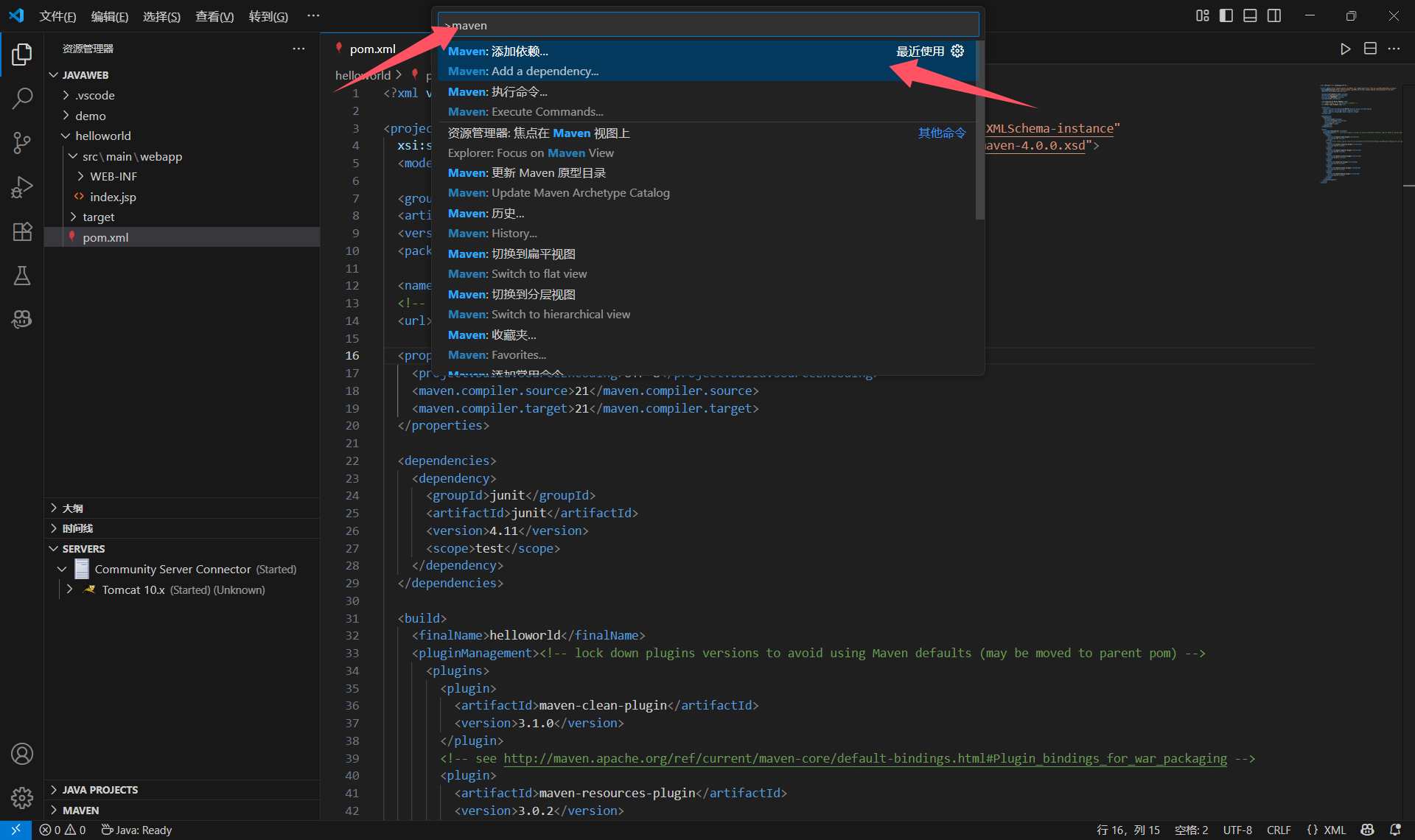This screenshot has height=840, width=1415.
Task: Click the Accounts icon
Action: pyautogui.click(x=22, y=754)
